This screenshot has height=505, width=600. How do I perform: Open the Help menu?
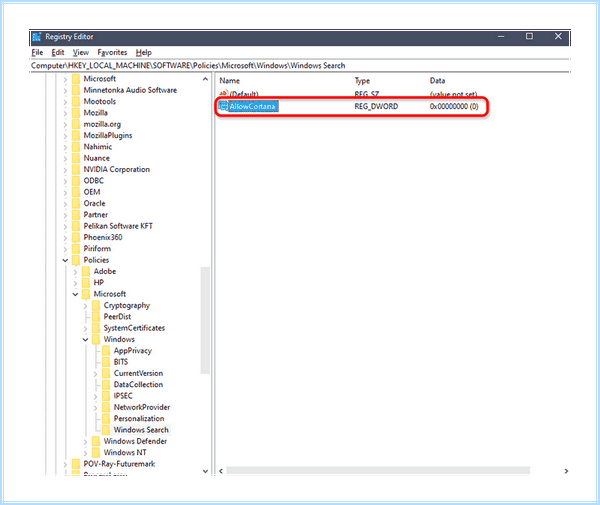(x=143, y=52)
